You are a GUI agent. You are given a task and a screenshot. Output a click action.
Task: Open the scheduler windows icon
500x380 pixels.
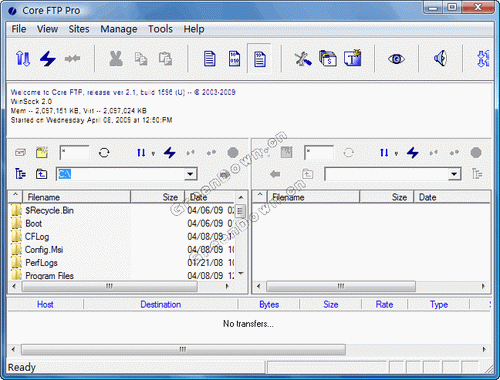pyautogui.click(x=328, y=59)
